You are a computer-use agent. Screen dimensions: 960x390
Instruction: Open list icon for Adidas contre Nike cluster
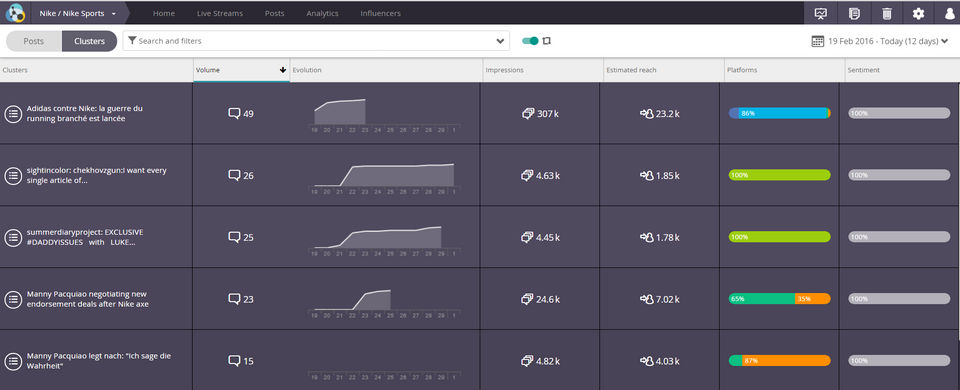point(13,113)
